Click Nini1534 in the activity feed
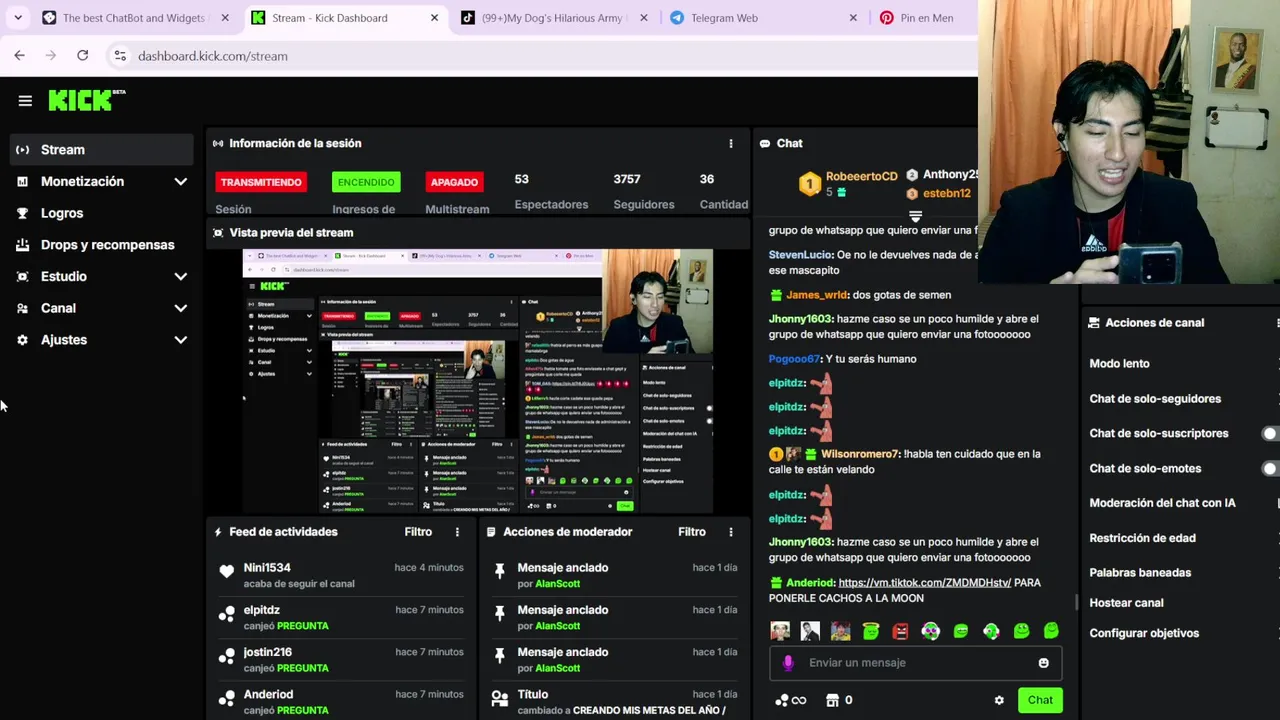 [x=267, y=568]
